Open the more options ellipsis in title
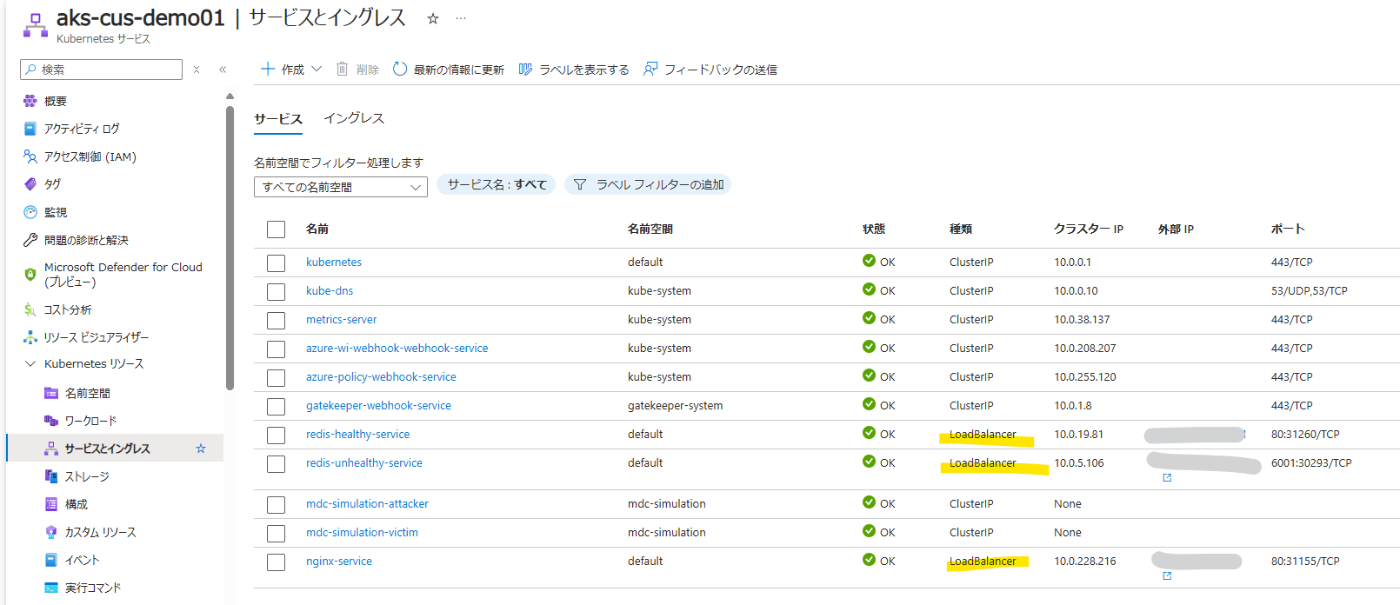The image size is (1400, 605). point(461,18)
